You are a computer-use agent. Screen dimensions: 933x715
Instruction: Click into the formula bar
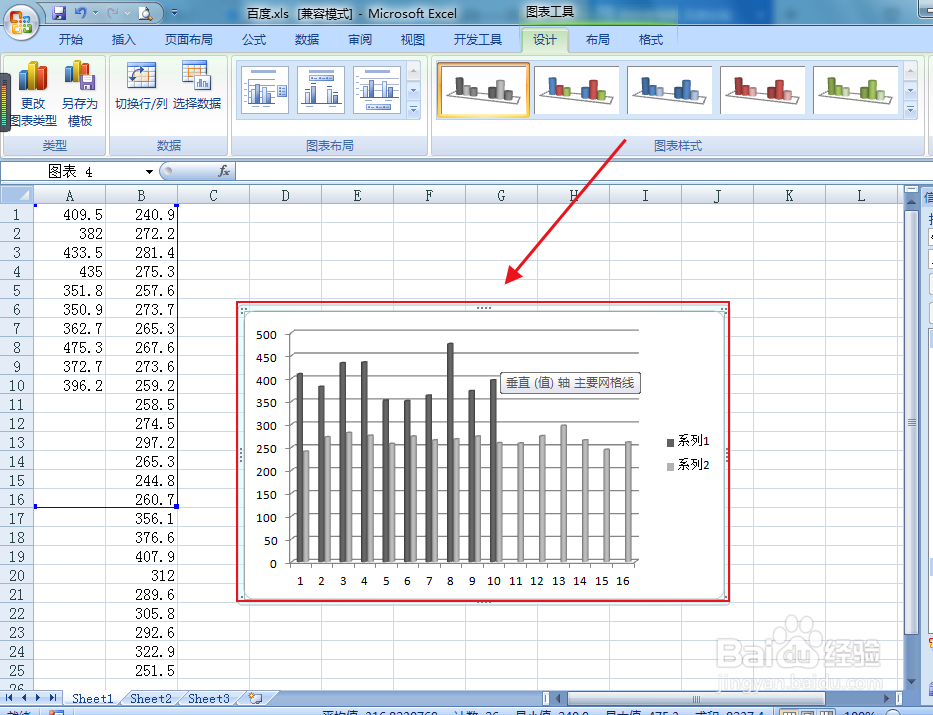583,172
